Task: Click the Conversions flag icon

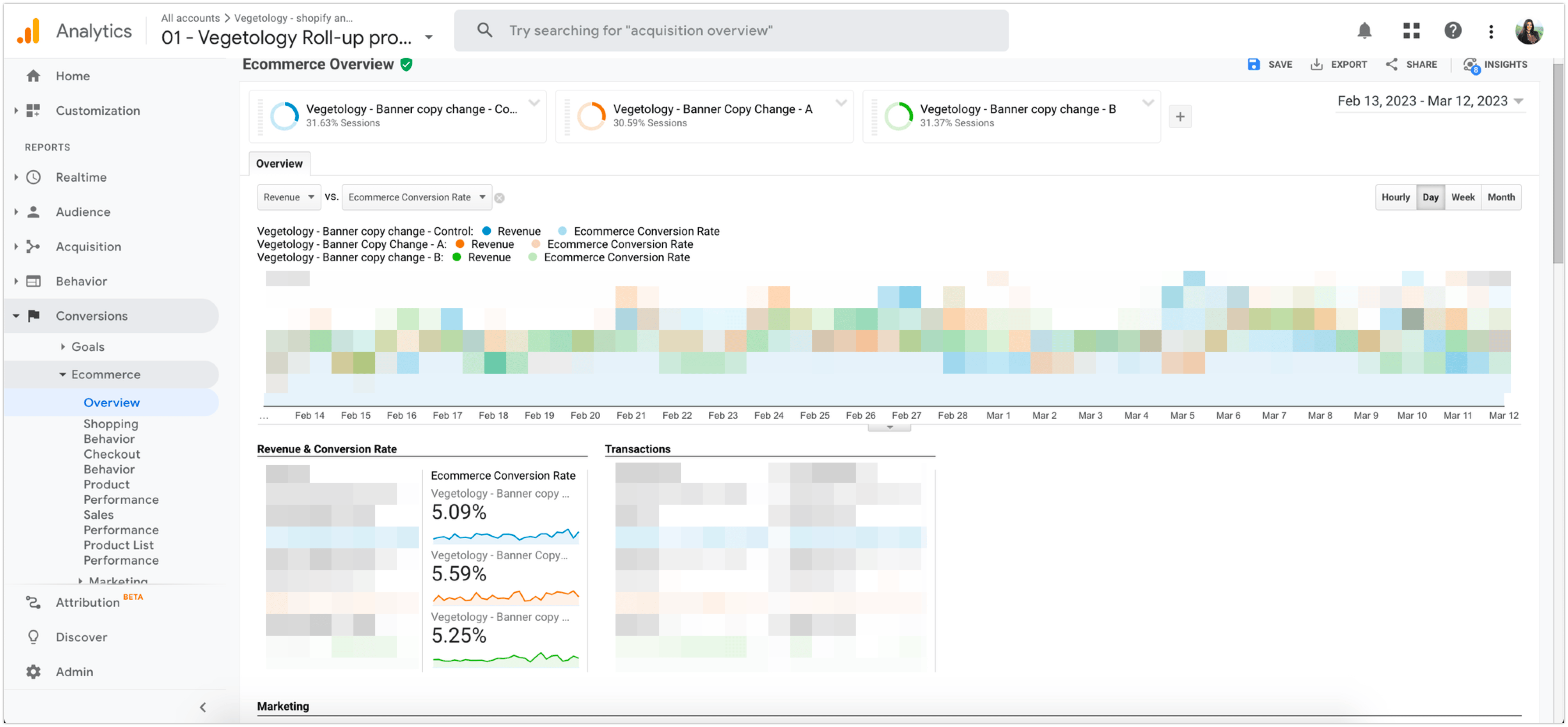Action: 34,316
